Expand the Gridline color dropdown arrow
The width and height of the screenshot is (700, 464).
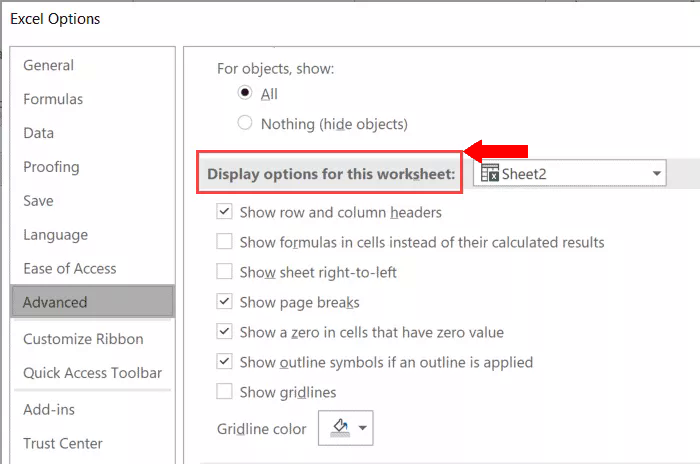coord(362,428)
